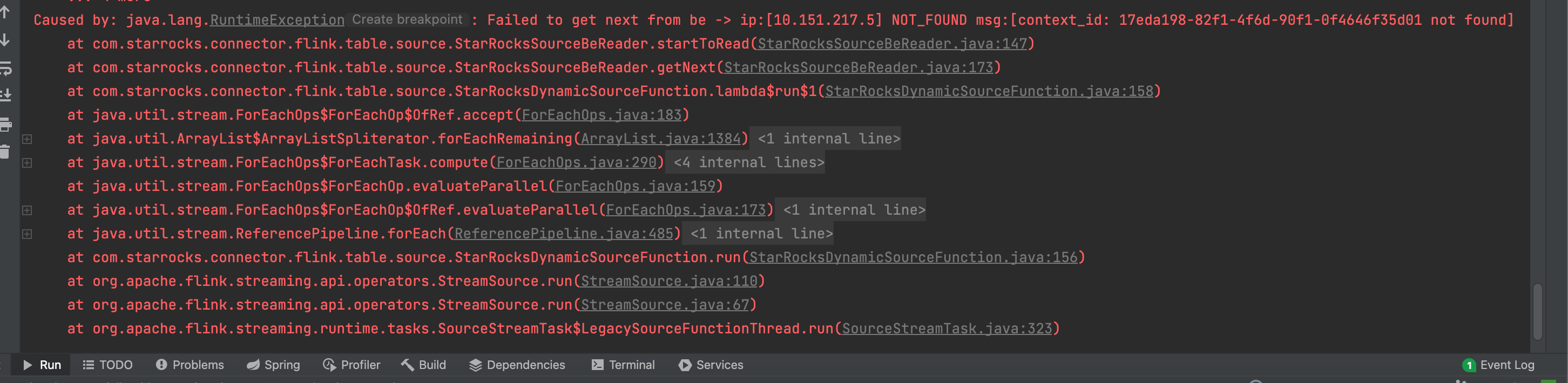Click the scroll down arrow icon
1568x383 pixels.
pyautogui.click(x=5, y=40)
